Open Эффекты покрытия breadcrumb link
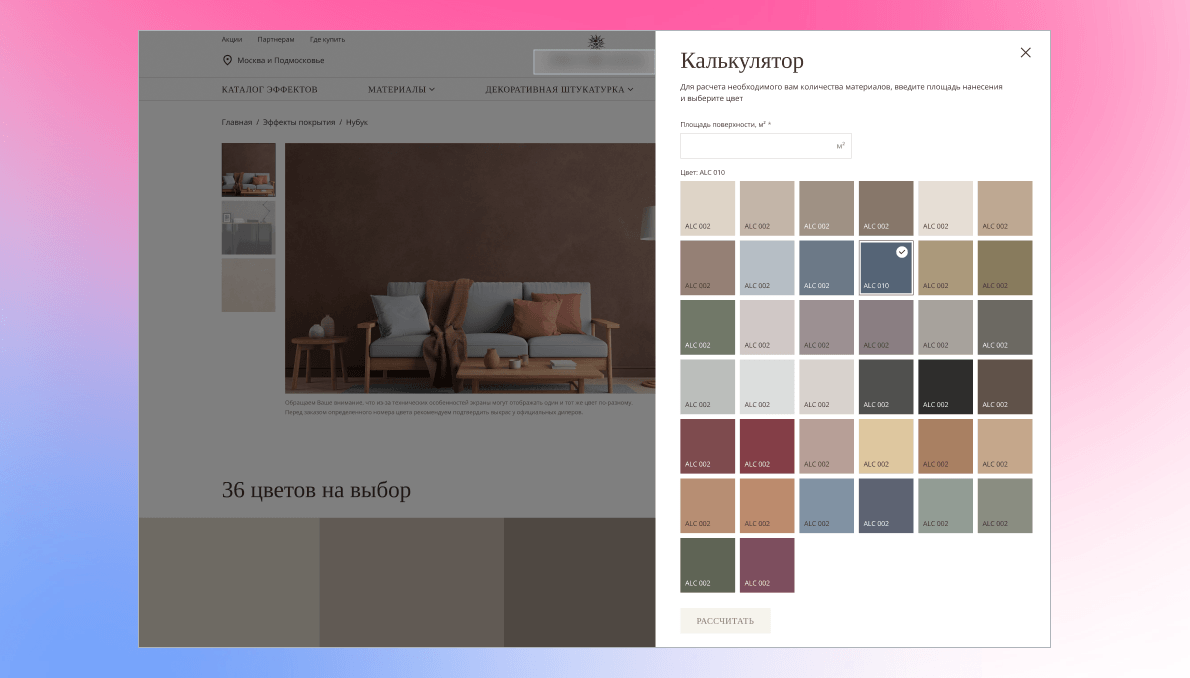1190x678 pixels. (x=299, y=122)
